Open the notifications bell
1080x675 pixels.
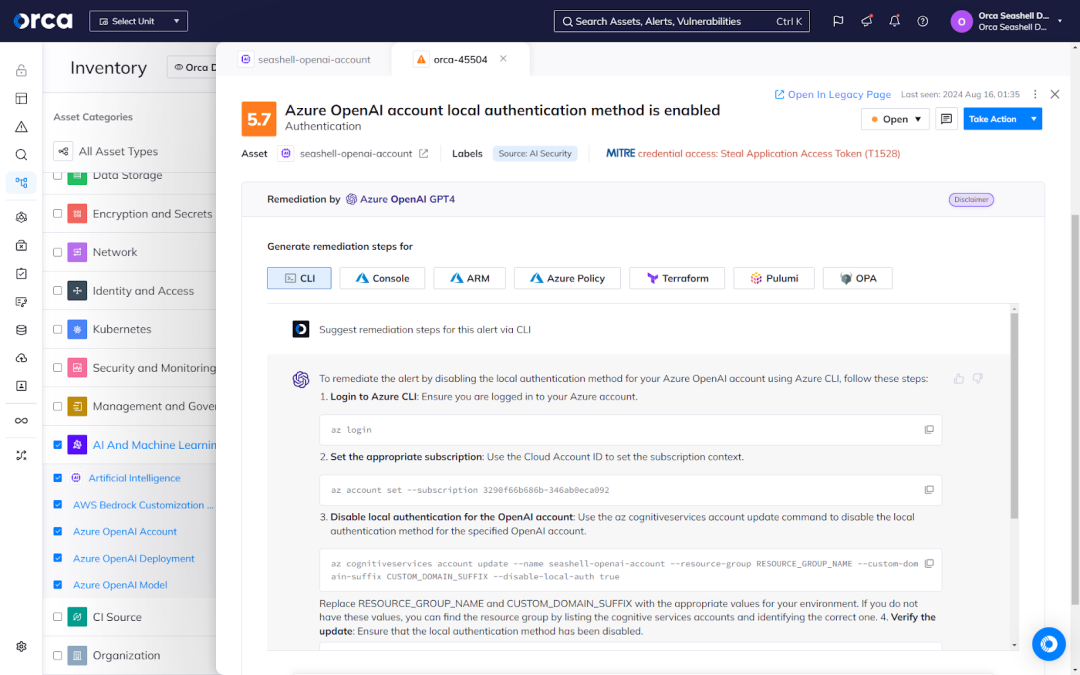(x=895, y=21)
